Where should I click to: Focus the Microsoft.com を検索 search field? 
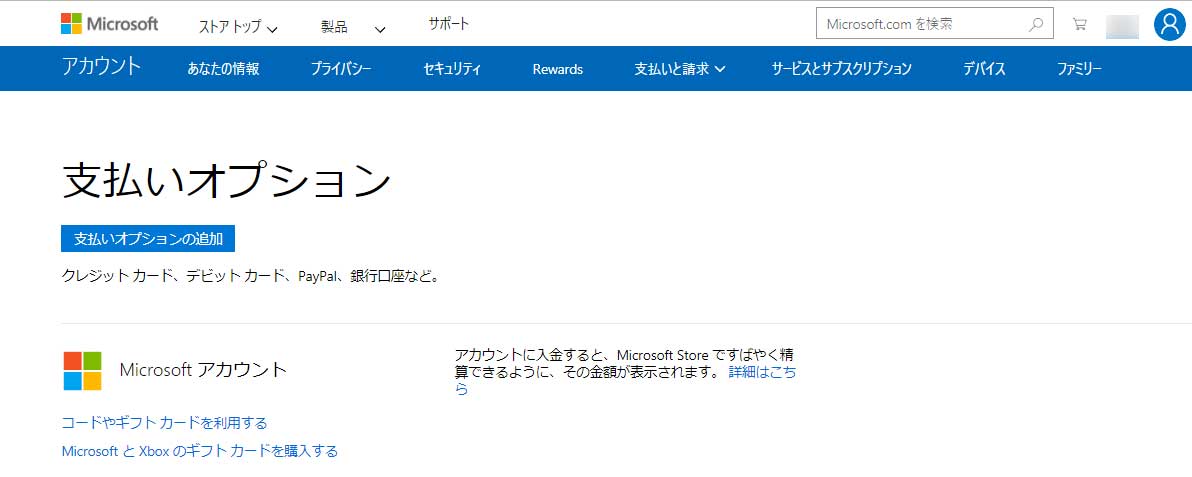[920, 24]
